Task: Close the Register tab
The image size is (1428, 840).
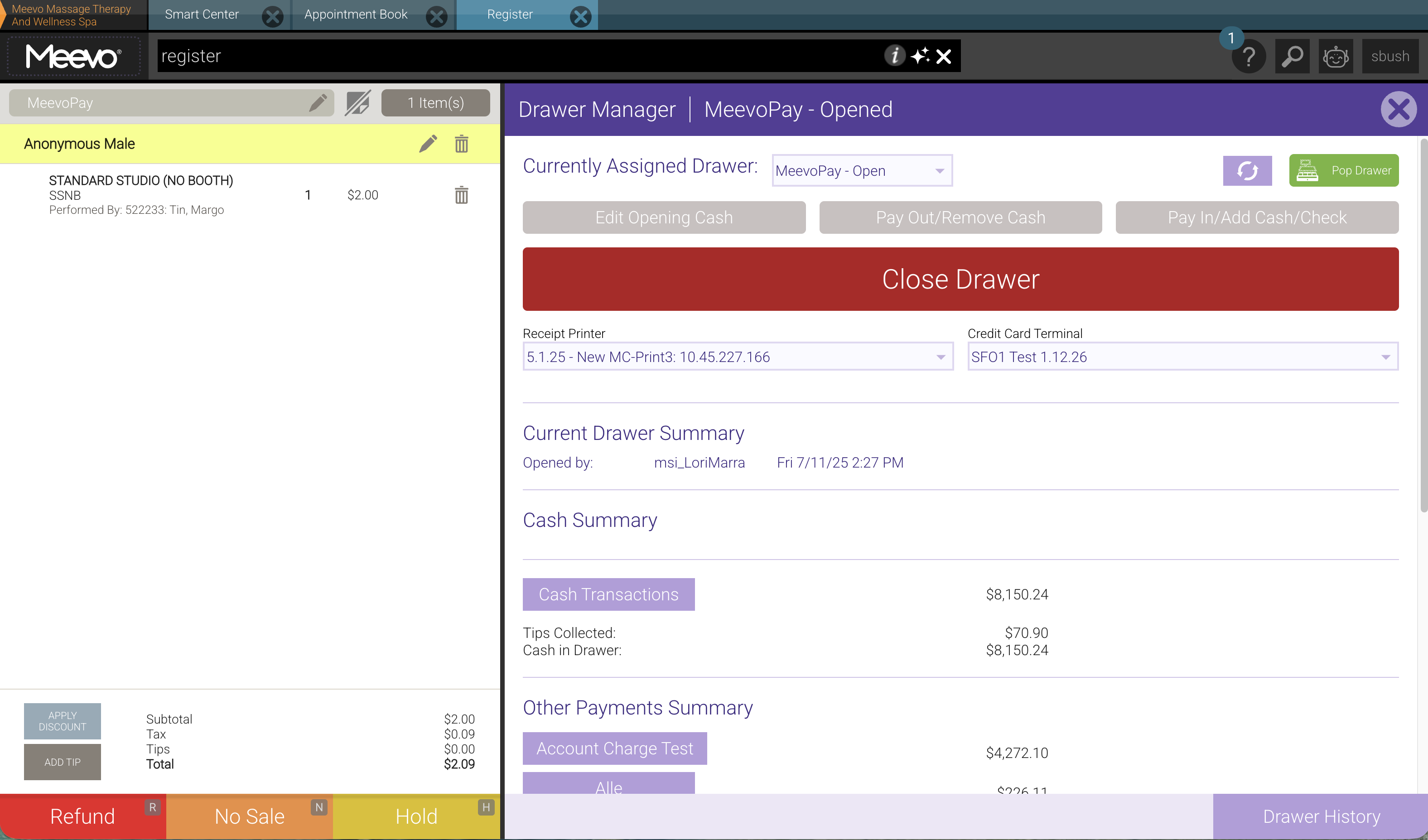Action: tap(581, 16)
